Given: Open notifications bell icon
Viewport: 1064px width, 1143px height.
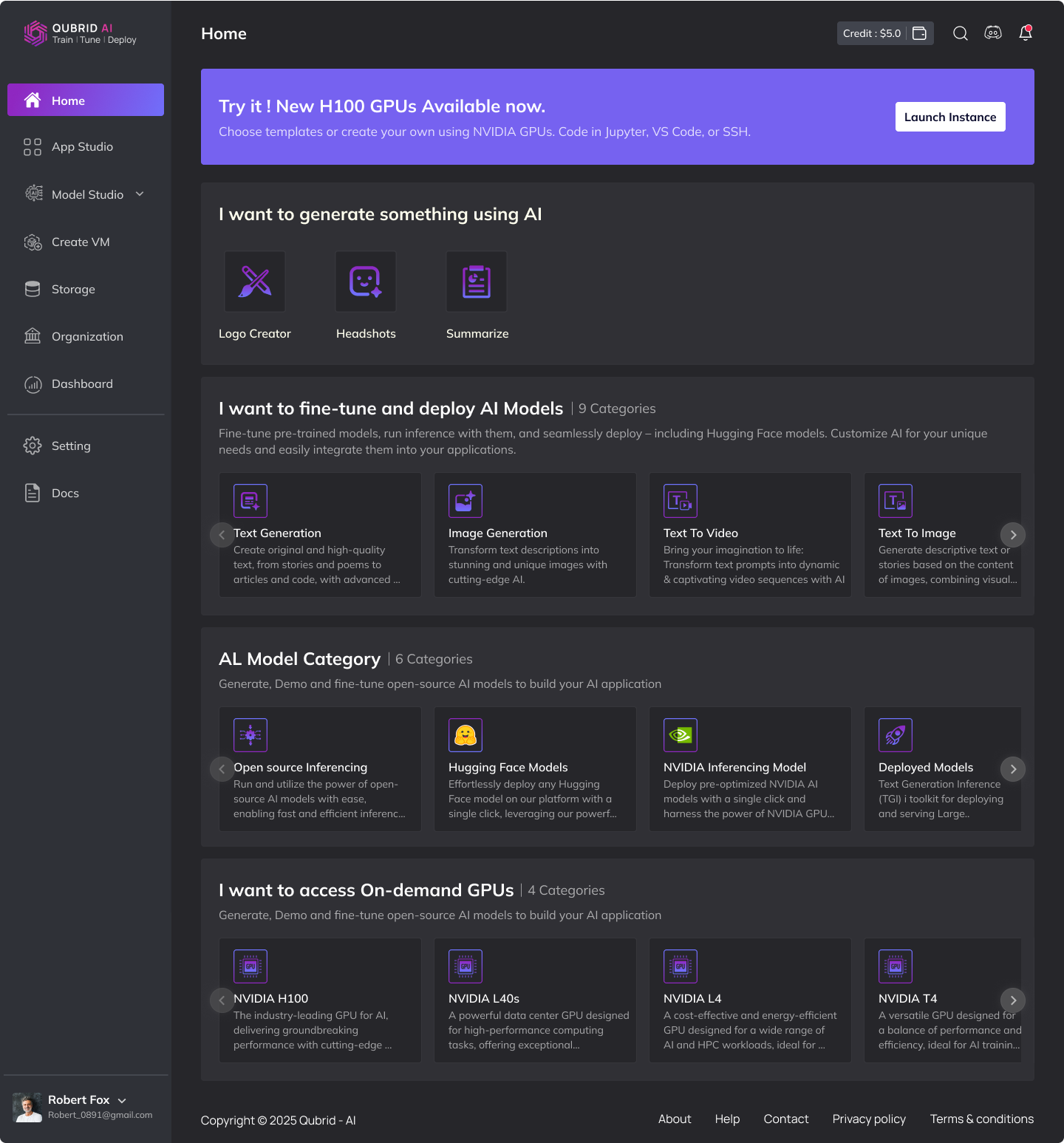Looking at the screenshot, I should [1026, 33].
